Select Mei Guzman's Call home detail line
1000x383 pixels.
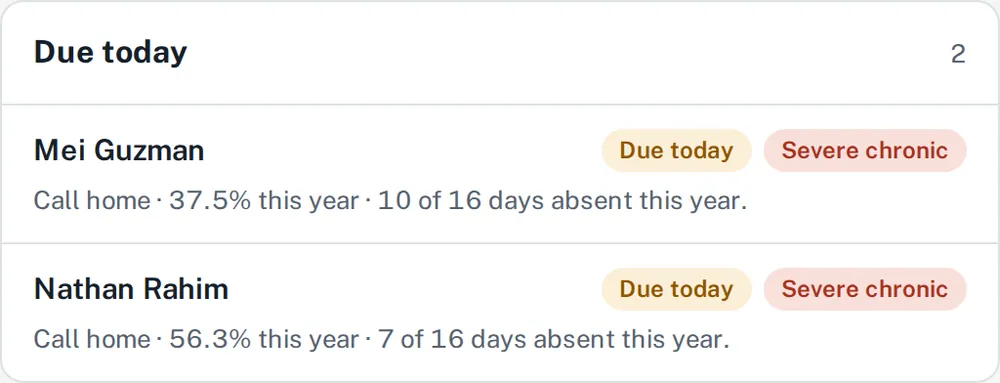[x=390, y=201]
